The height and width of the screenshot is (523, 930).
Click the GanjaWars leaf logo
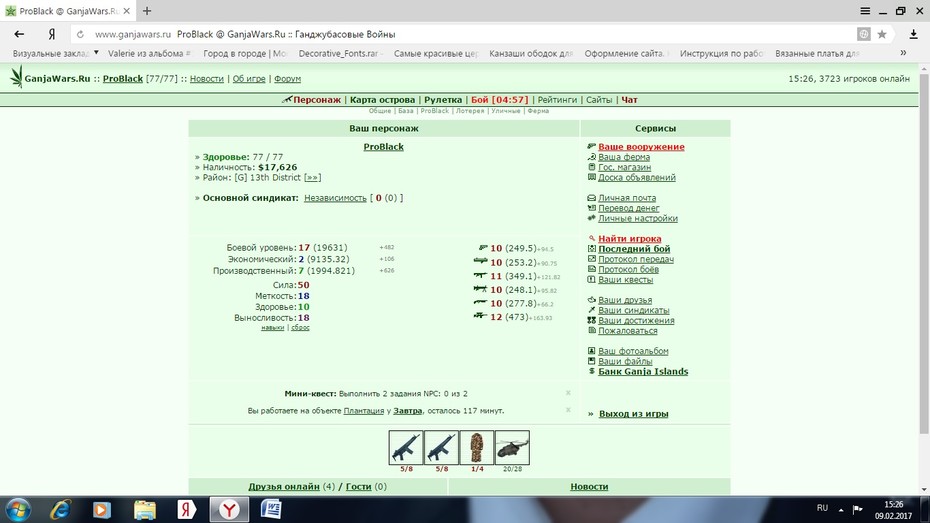[x=16, y=77]
